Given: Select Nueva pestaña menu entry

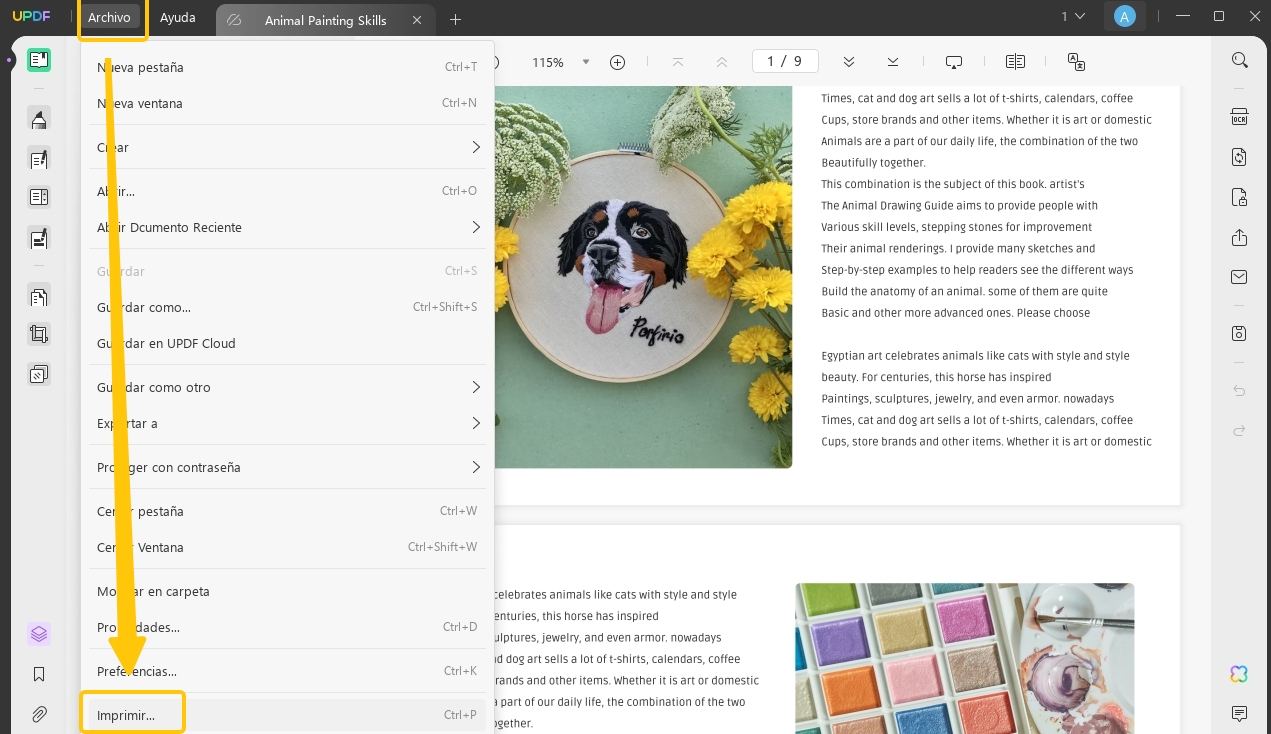Looking at the screenshot, I should (x=287, y=67).
